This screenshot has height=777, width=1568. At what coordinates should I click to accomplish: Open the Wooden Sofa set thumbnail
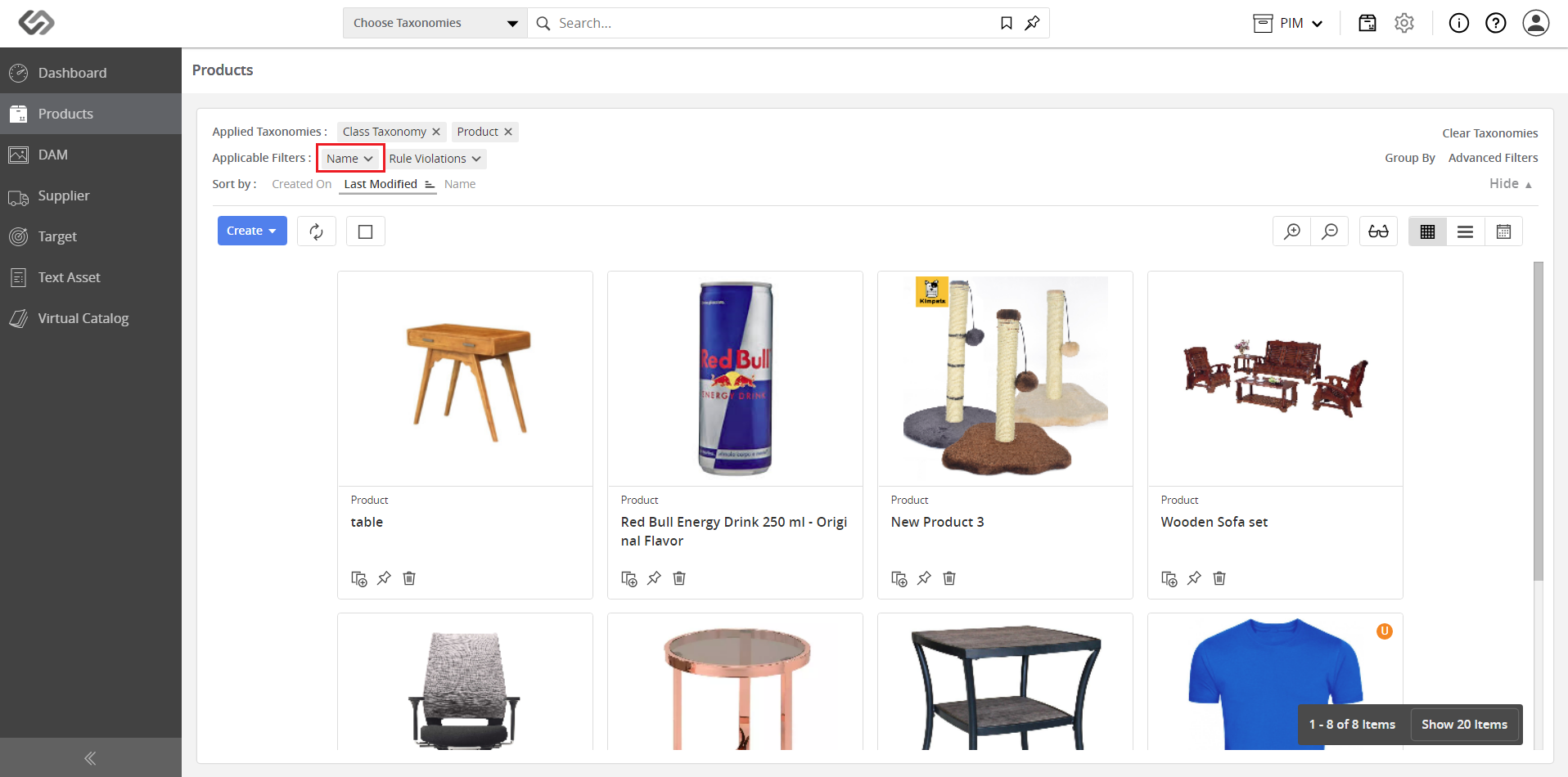pyautogui.click(x=1276, y=380)
